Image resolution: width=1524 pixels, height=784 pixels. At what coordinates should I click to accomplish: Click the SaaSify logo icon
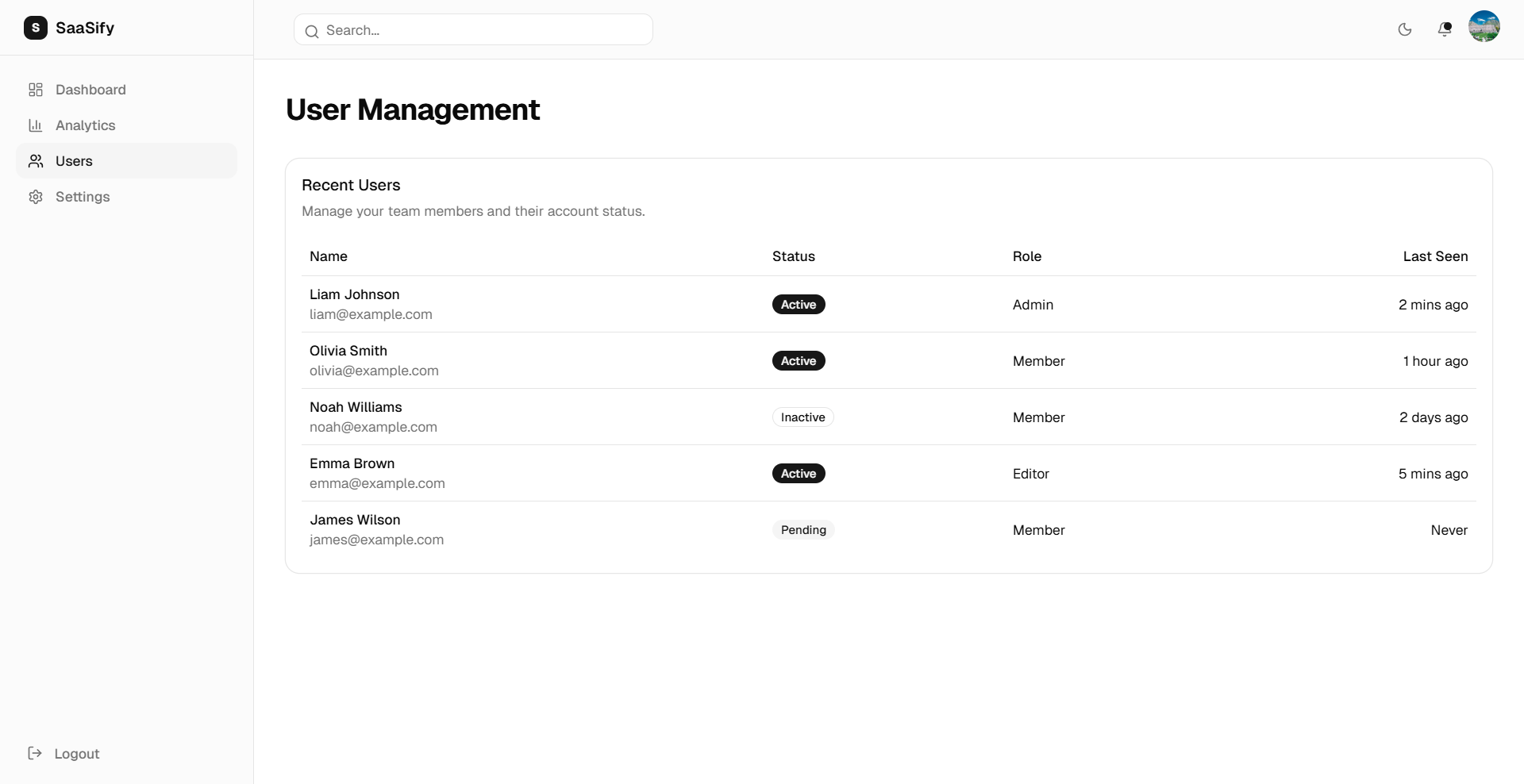[x=36, y=28]
